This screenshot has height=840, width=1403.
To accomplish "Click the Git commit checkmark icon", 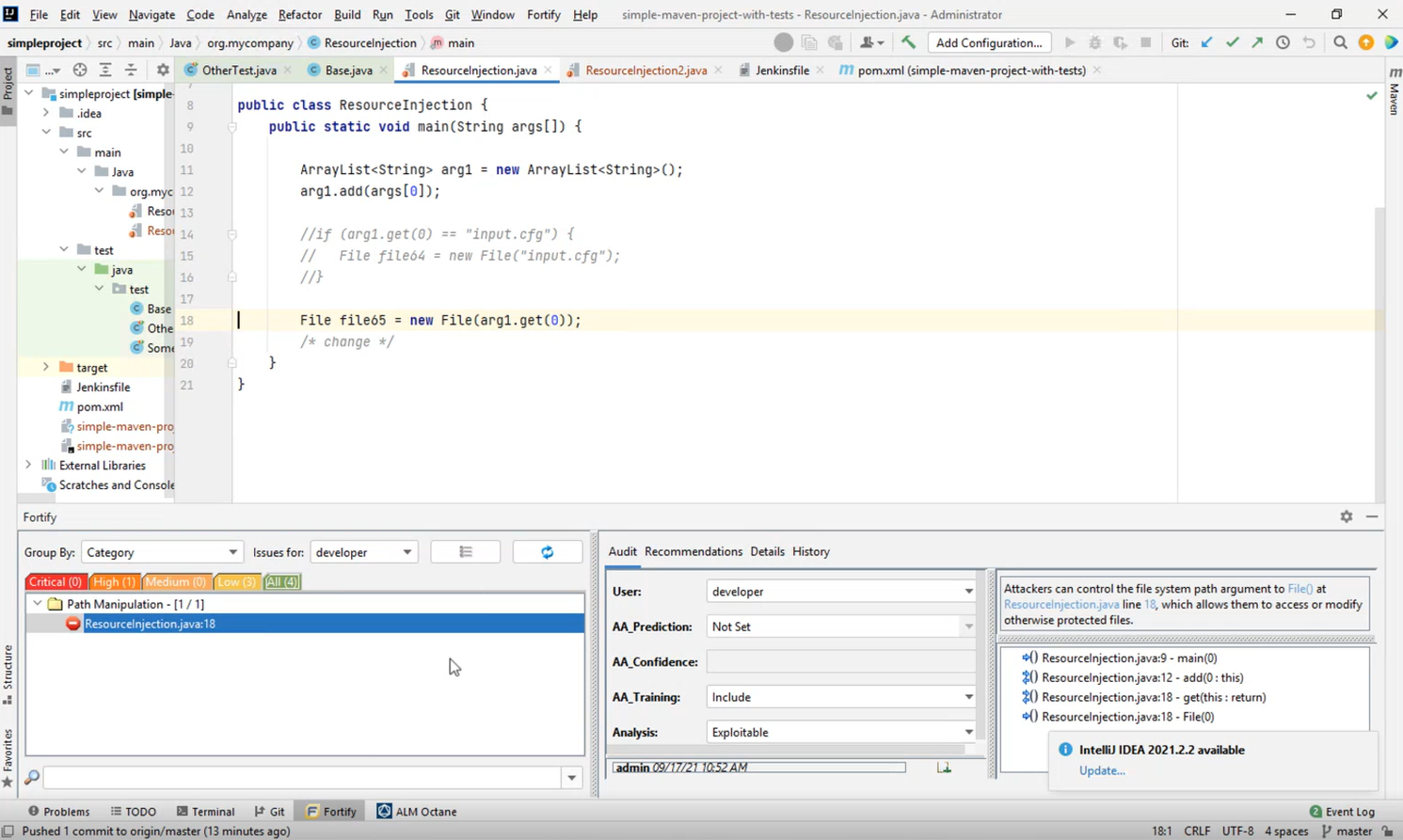I will click(x=1232, y=42).
